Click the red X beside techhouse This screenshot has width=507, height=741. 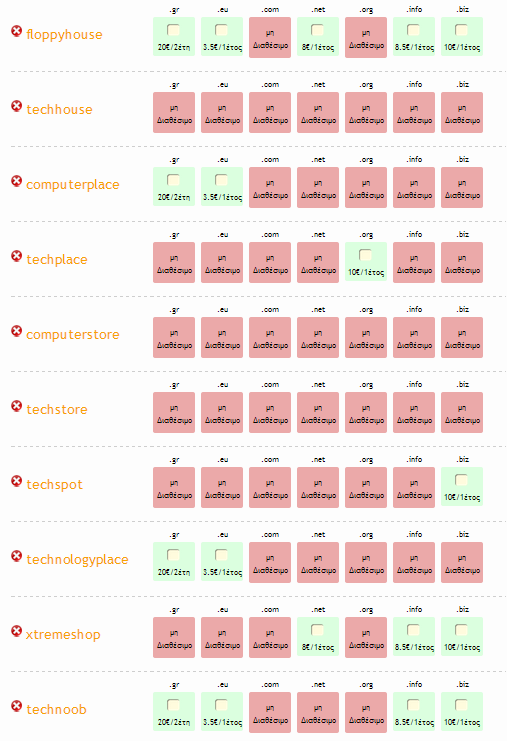coord(17,106)
